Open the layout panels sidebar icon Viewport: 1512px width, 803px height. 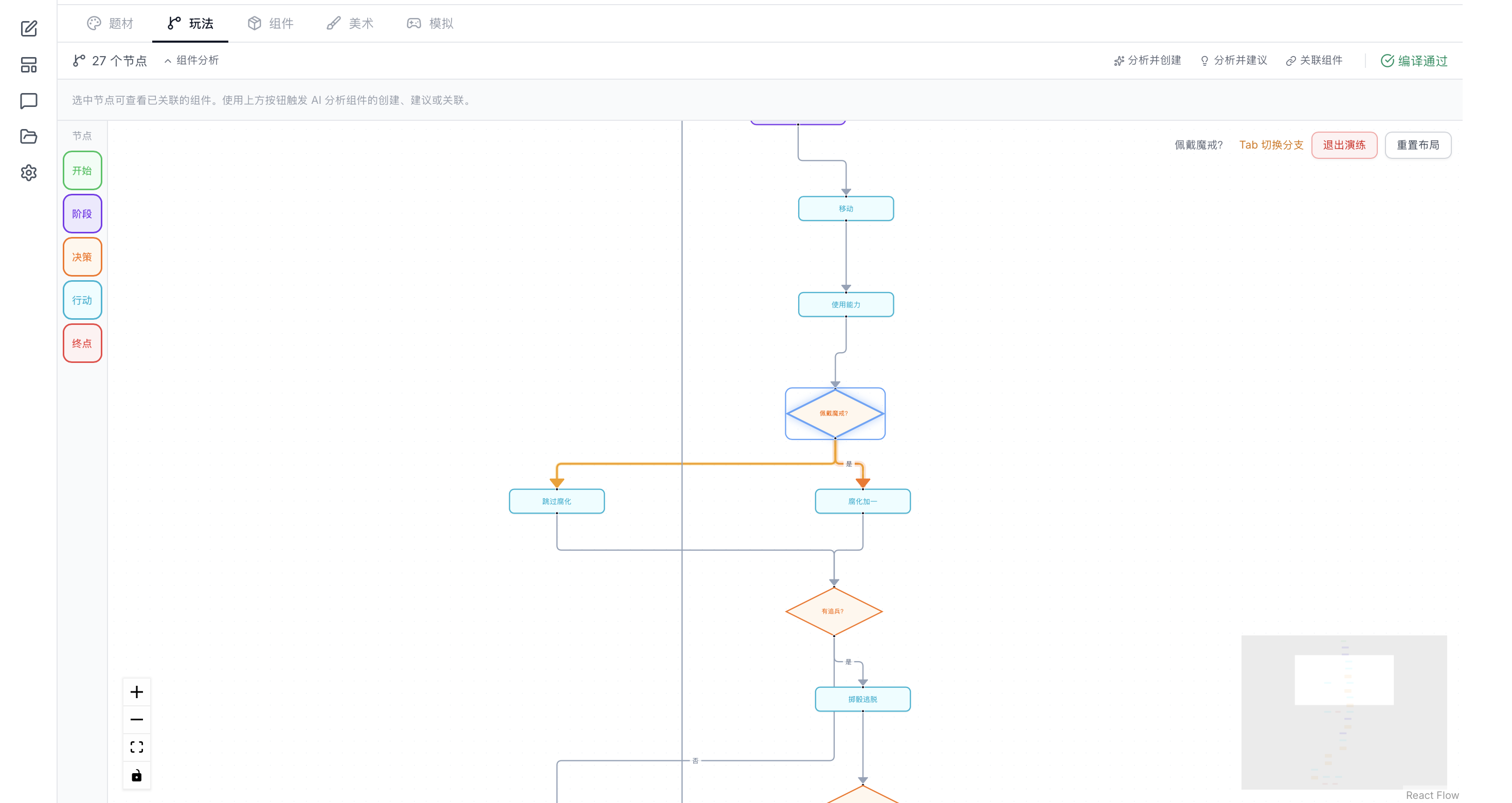coord(29,65)
